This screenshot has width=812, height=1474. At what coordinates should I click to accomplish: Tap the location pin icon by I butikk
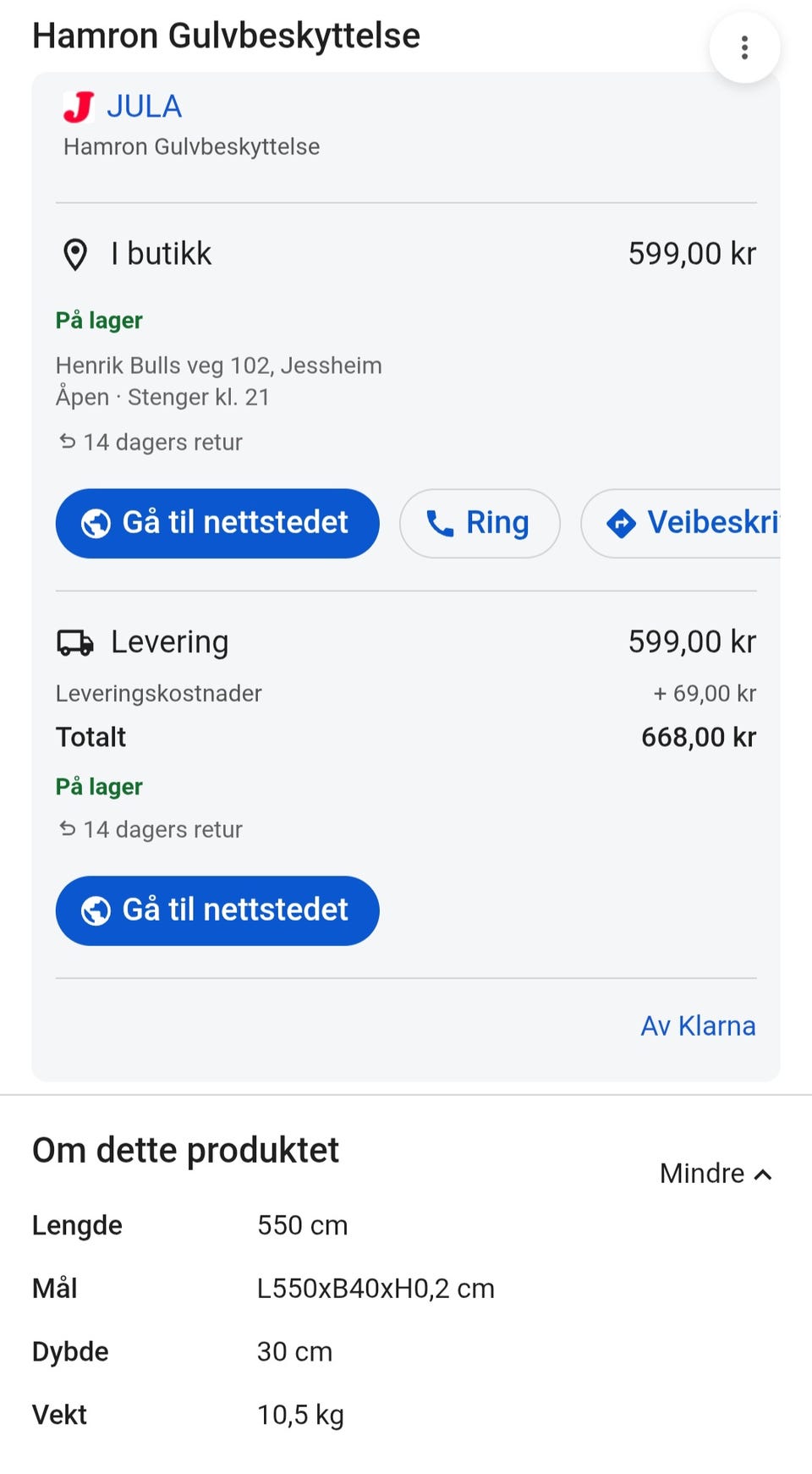click(x=75, y=255)
